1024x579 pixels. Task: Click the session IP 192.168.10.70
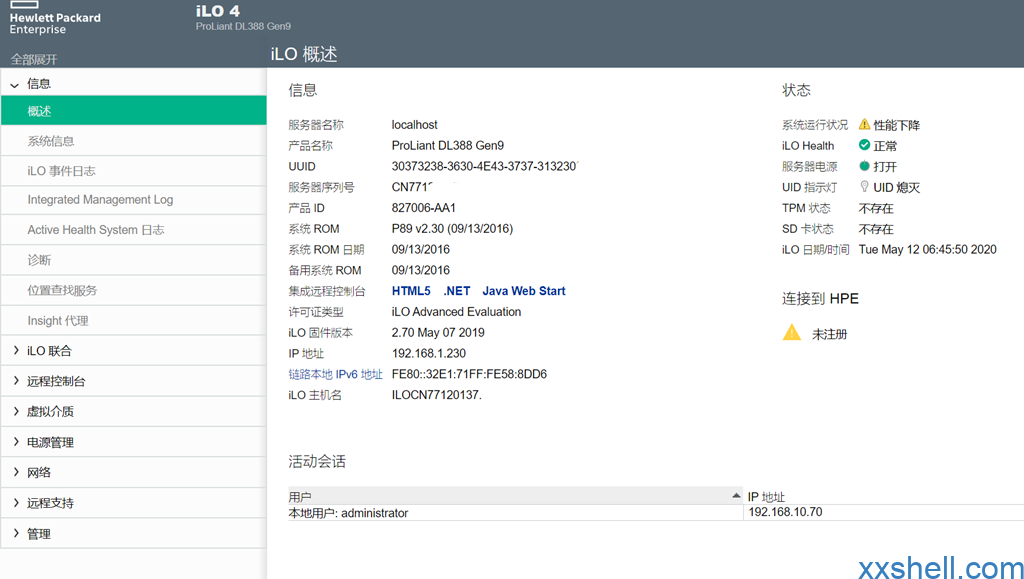pyautogui.click(x=785, y=512)
